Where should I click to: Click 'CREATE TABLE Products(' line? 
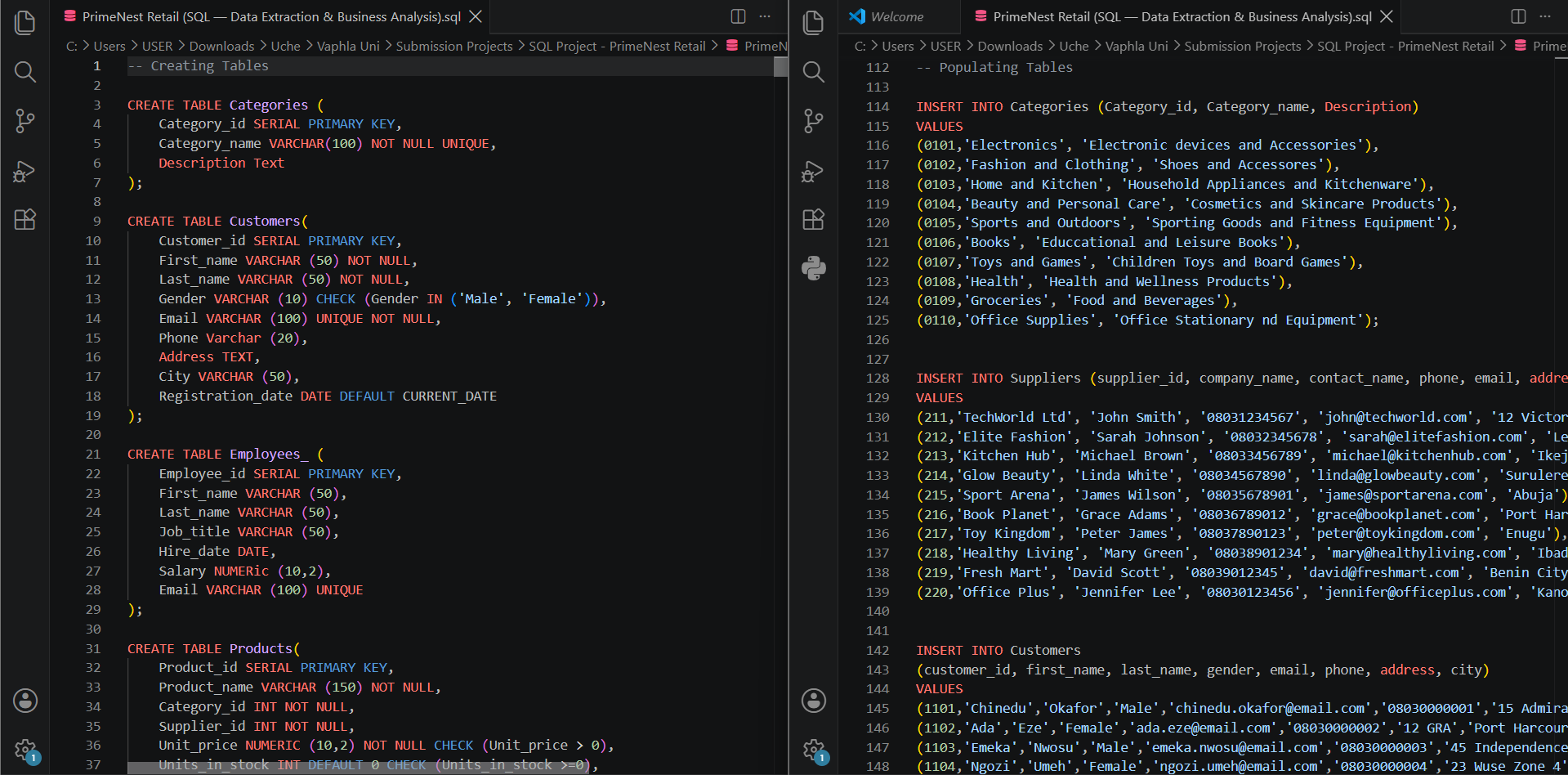[x=214, y=649]
